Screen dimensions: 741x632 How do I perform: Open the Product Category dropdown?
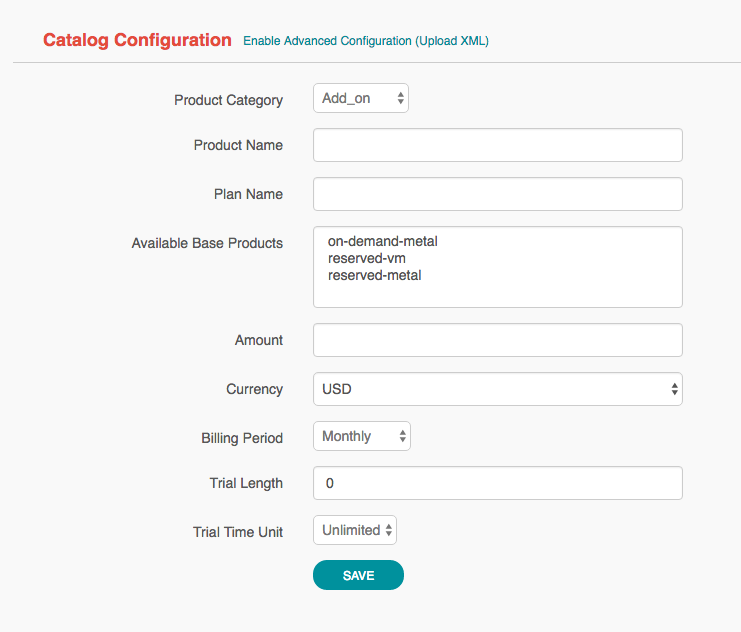pos(360,98)
